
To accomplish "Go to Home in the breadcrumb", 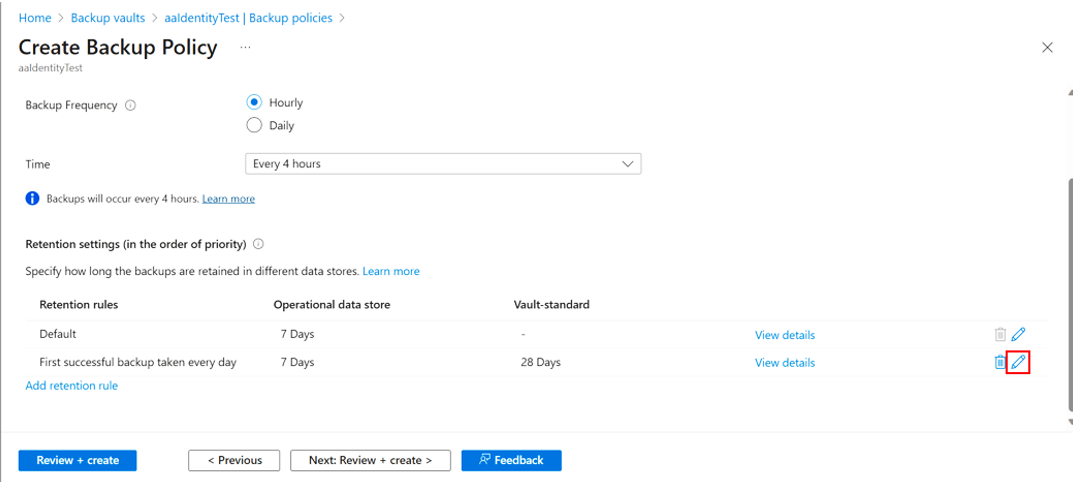I will [x=35, y=18].
